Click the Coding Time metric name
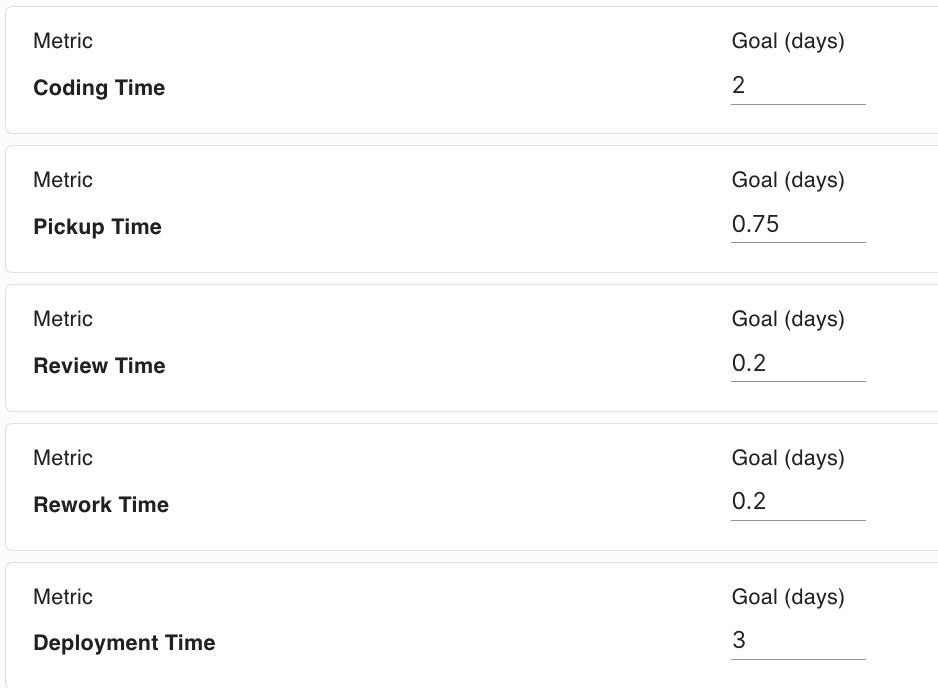Screen dimensions: 938x688 pyautogui.click(x=99, y=88)
